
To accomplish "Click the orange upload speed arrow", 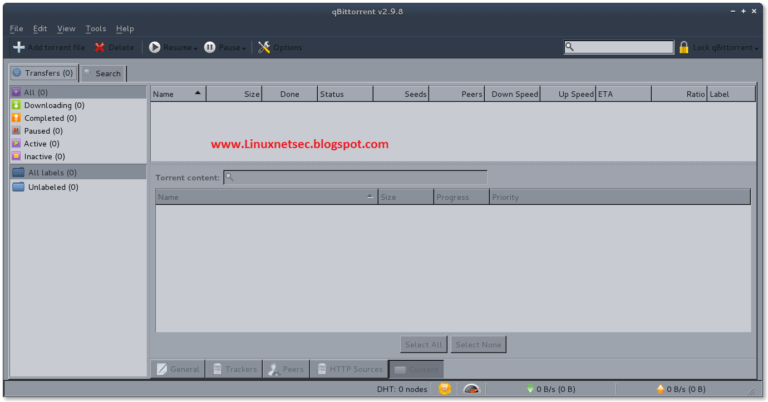I will pyautogui.click(x=660, y=389).
